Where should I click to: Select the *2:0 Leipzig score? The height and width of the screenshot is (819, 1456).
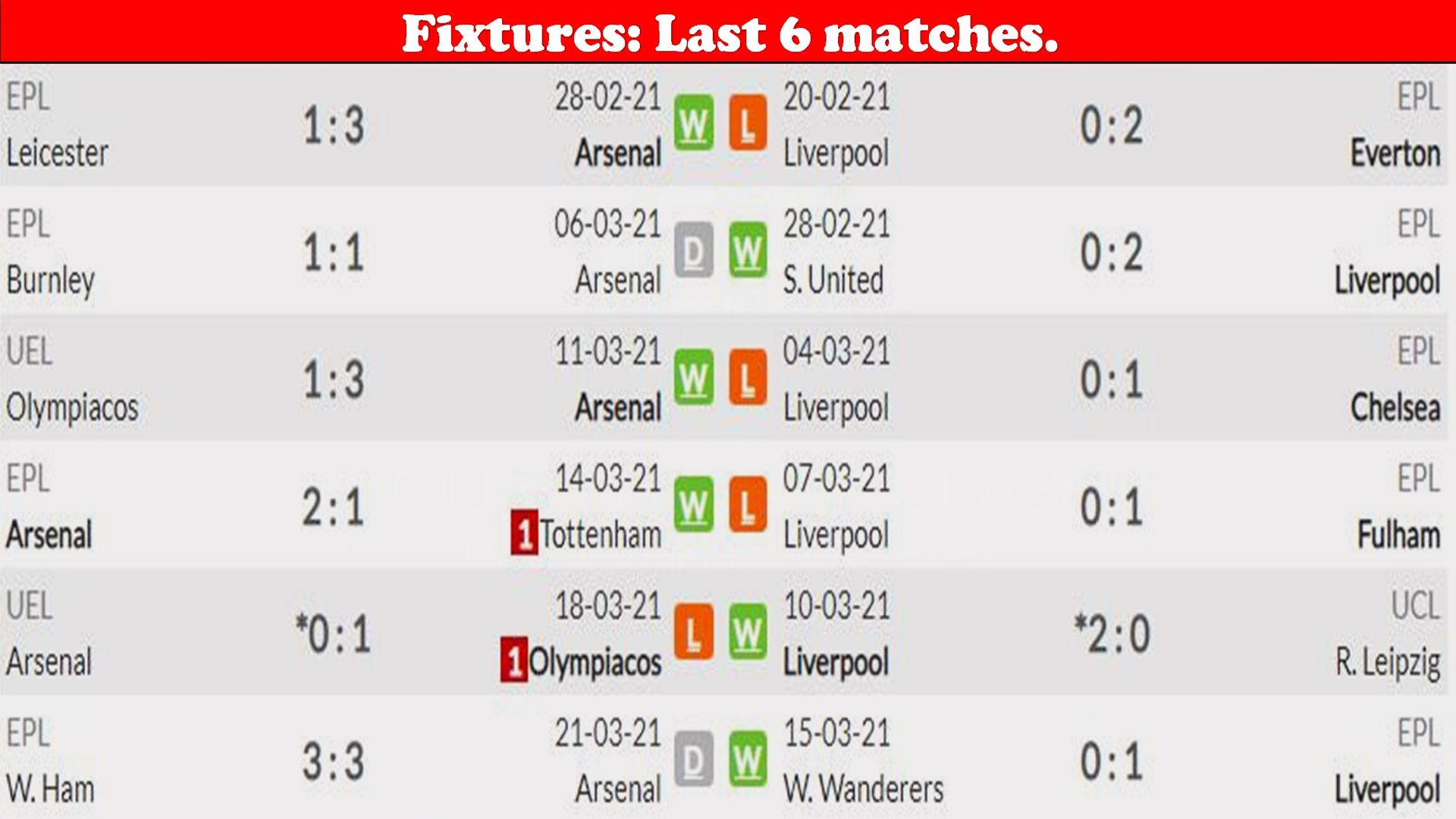click(1112, 634)
